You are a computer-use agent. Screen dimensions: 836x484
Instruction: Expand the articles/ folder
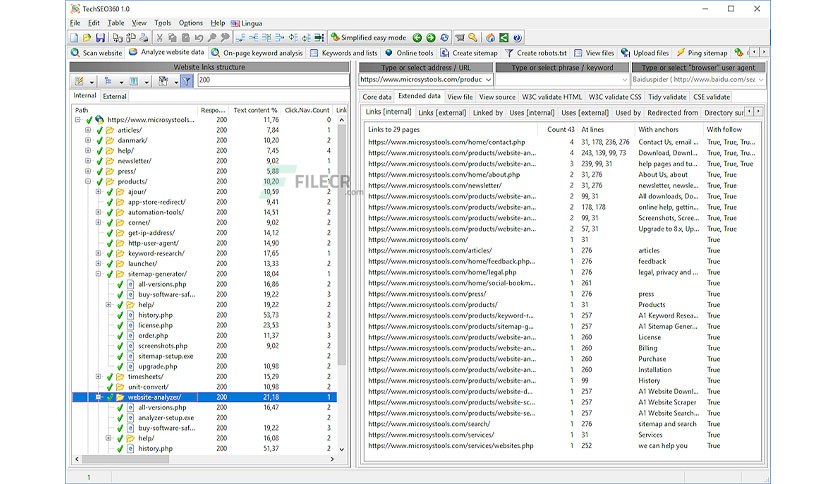point(88,130)
